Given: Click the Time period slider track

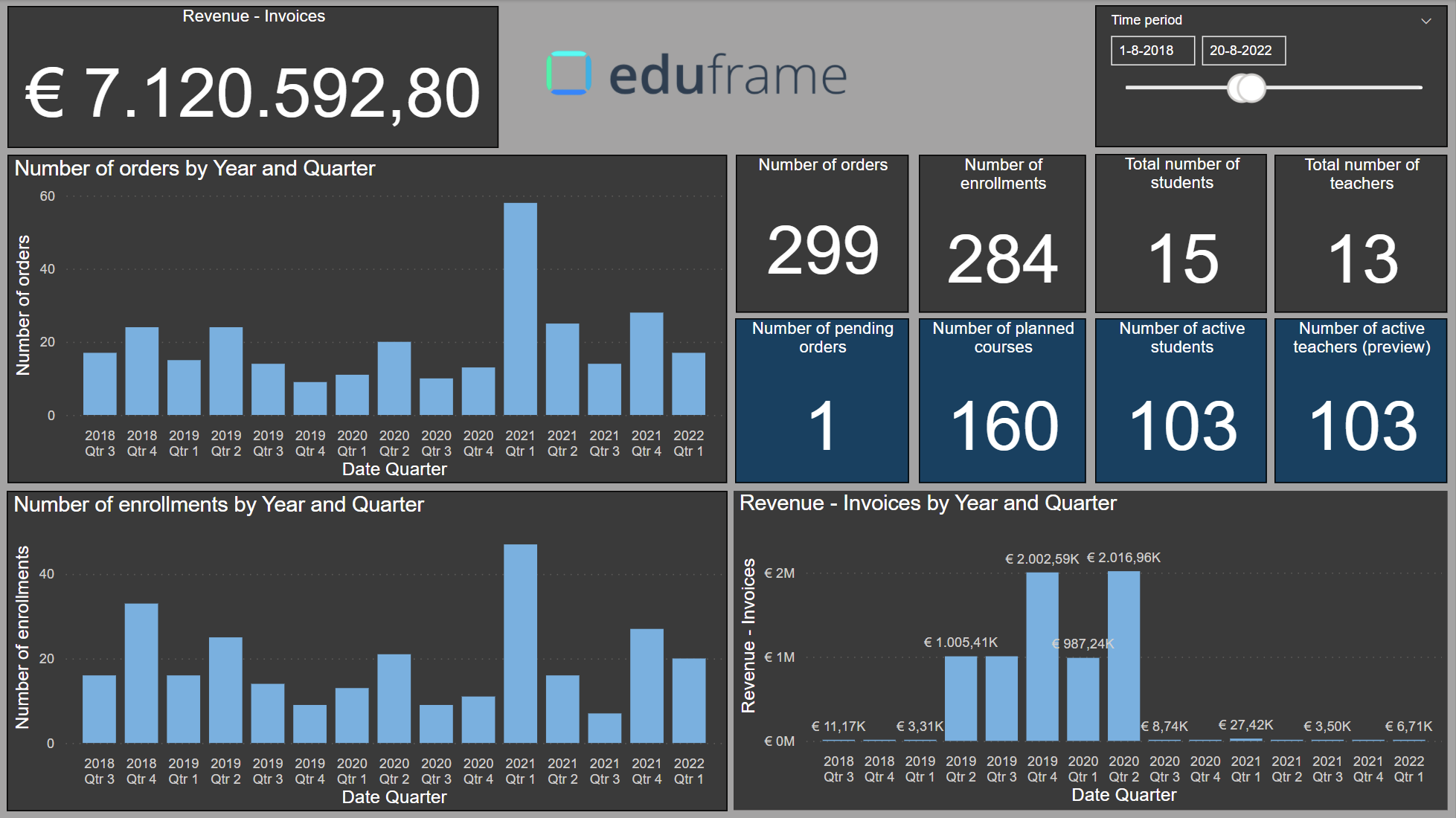Looking at the screenshot, I should pyautogui.click(x=1274, y=88).
